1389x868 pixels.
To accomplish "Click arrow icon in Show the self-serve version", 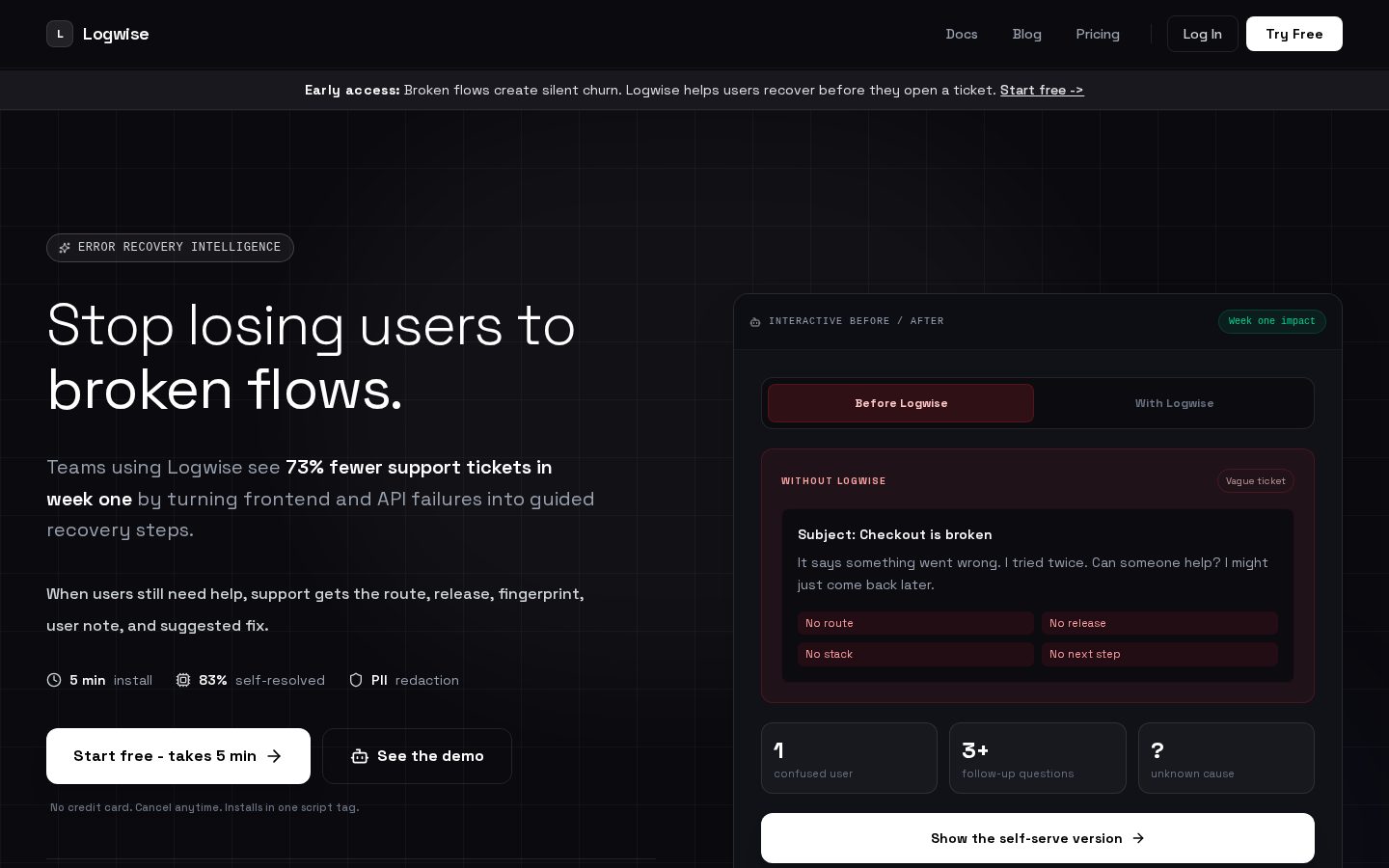I will click(x=1138, y=838).
